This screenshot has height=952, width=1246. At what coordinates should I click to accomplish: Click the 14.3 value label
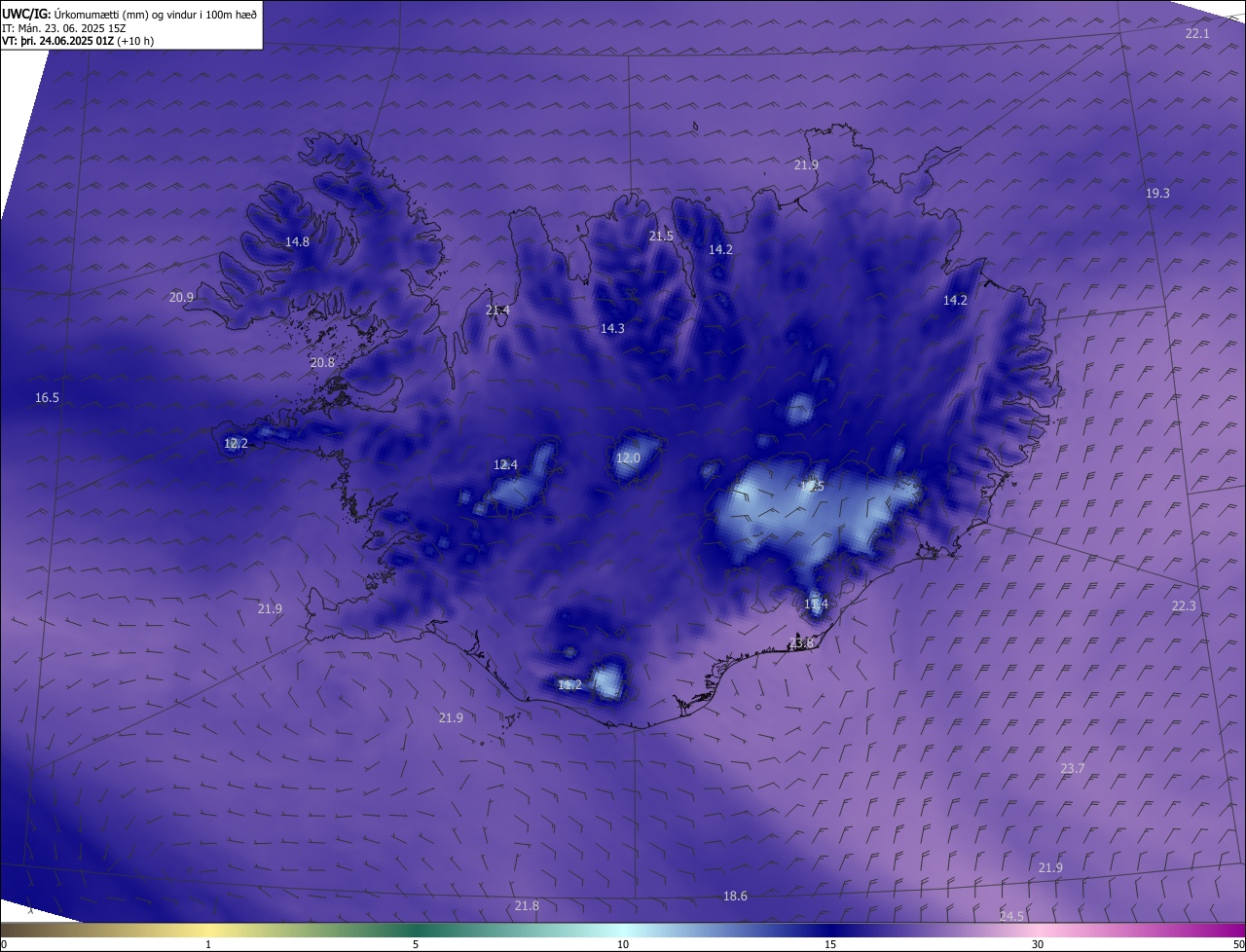pos(612,329)
